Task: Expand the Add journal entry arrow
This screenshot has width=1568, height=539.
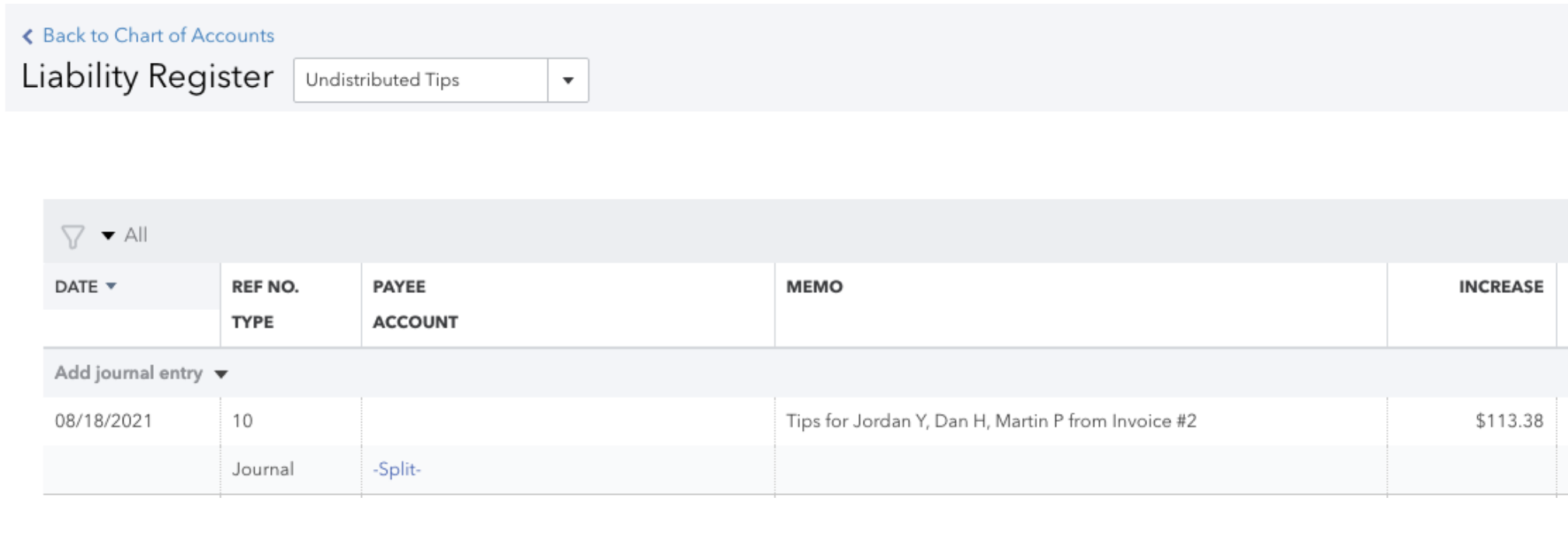Action: click(221, 374)
